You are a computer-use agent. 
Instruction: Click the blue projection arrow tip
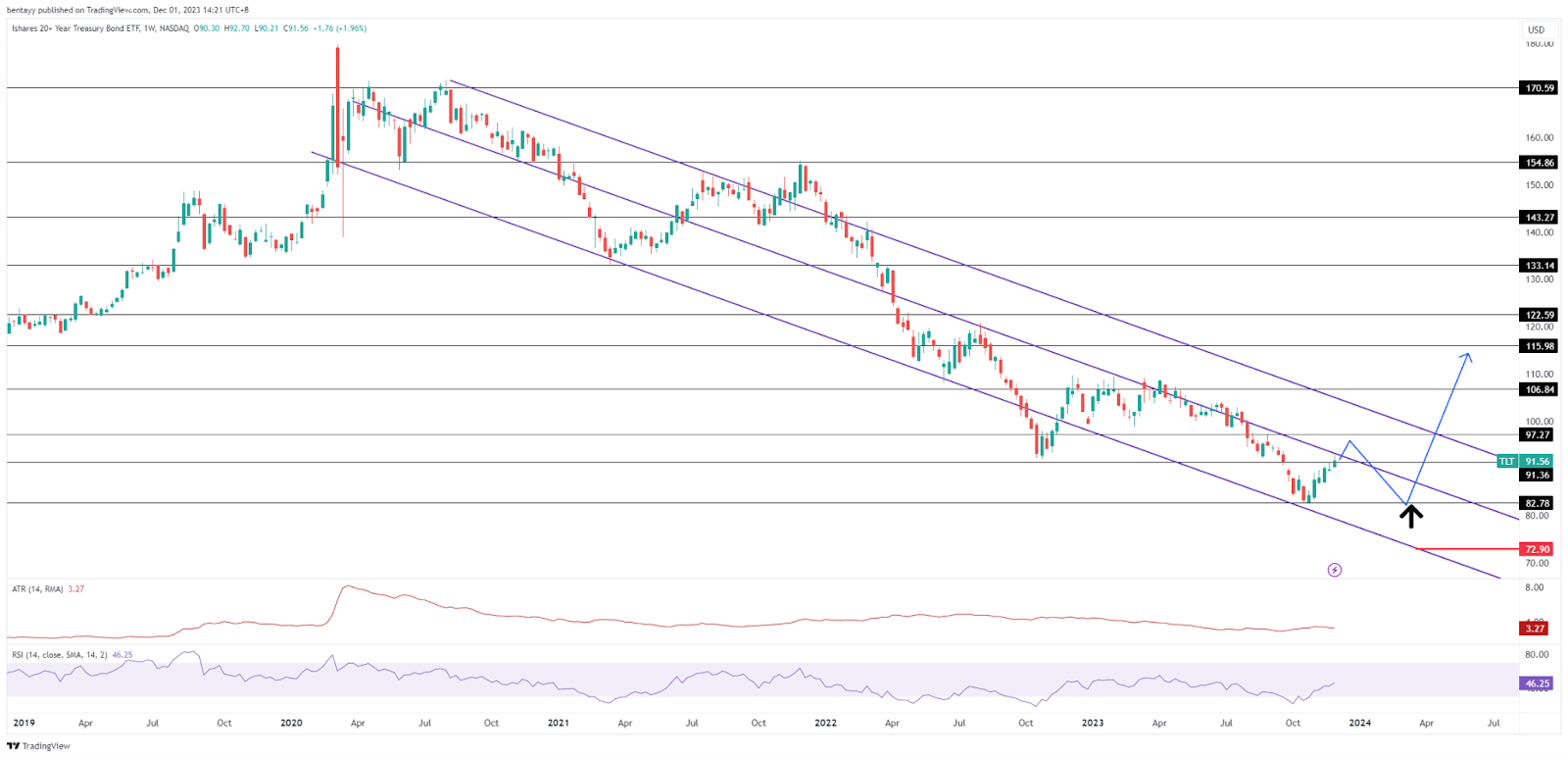[x=1467, y=355]
